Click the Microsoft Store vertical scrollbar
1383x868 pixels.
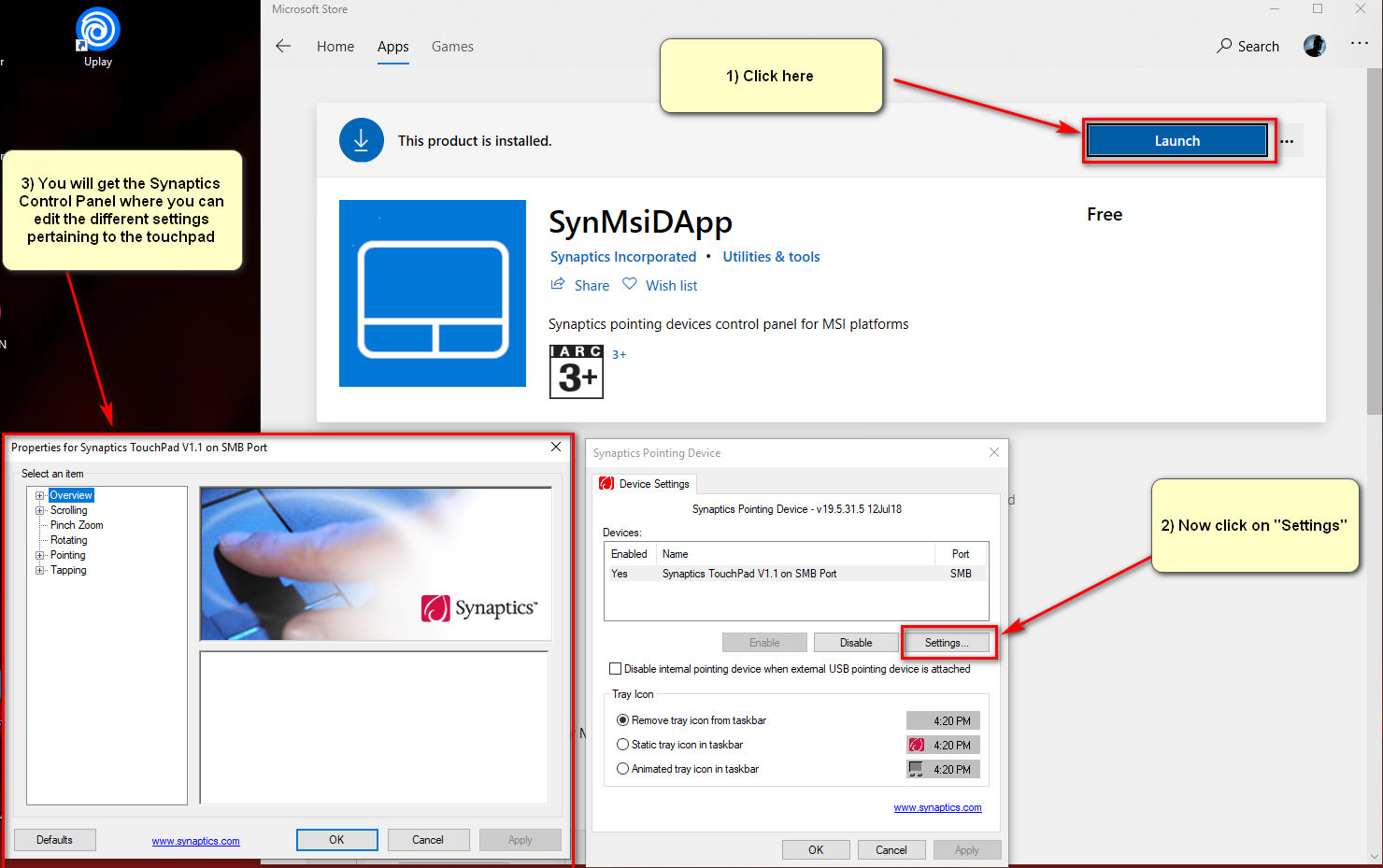(1374, 242)
